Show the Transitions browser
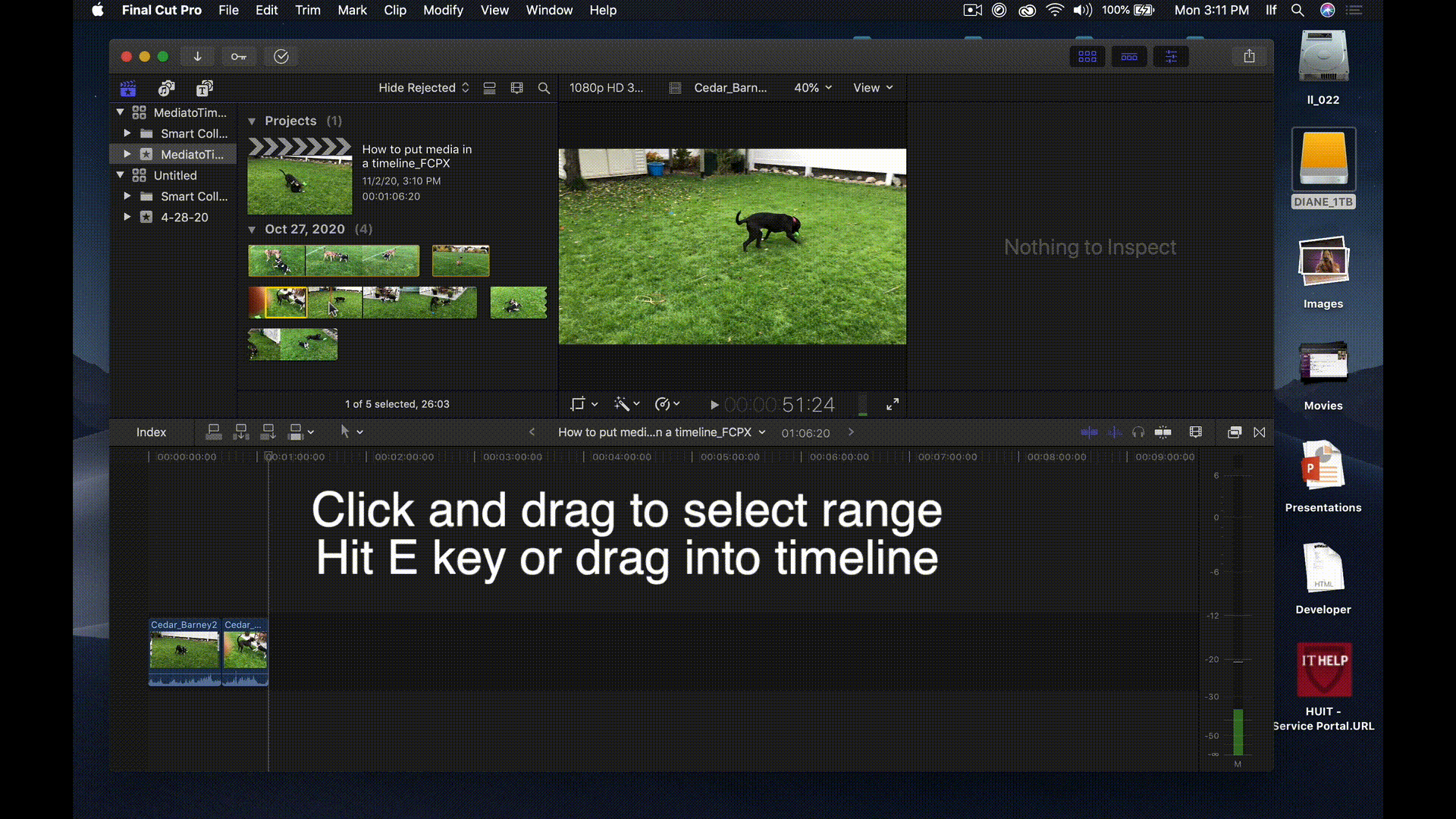 pyautogui.click(x=1260, y=432)
